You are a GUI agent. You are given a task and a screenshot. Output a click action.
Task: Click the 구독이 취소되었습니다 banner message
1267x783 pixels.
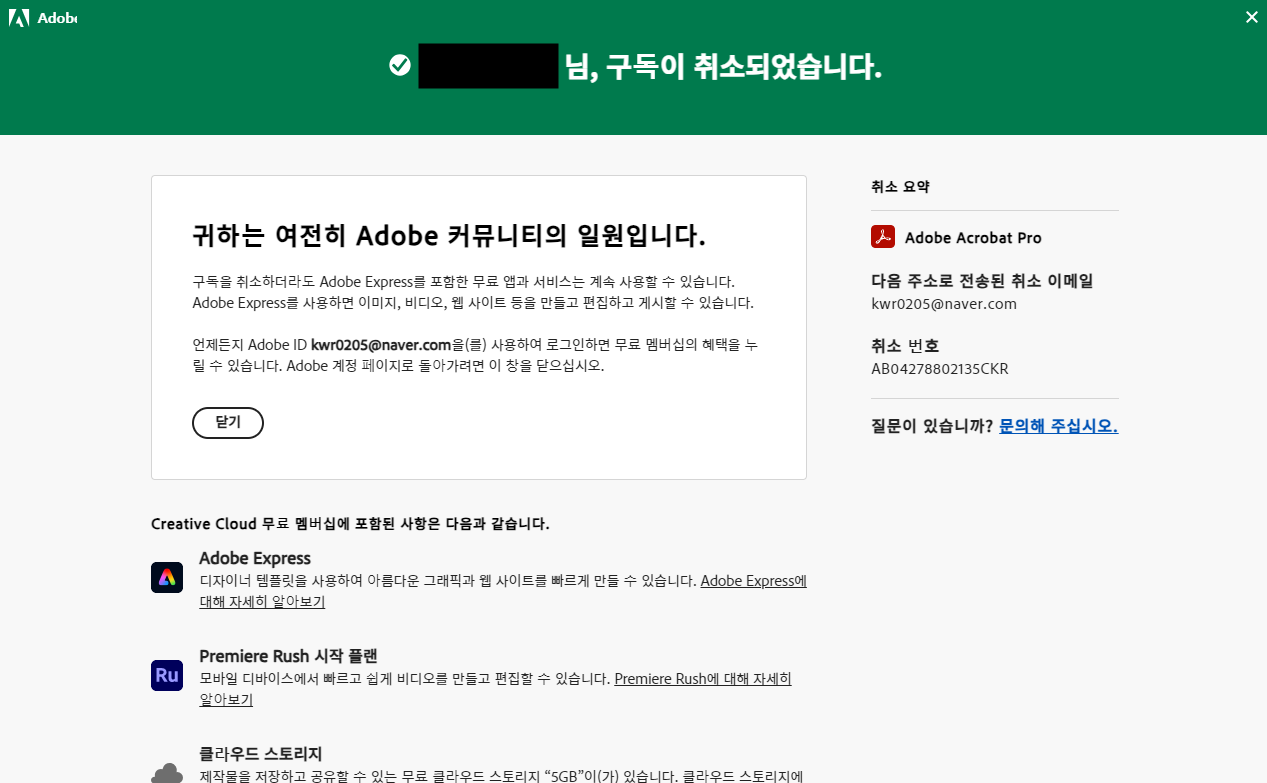tap(723, 66)
